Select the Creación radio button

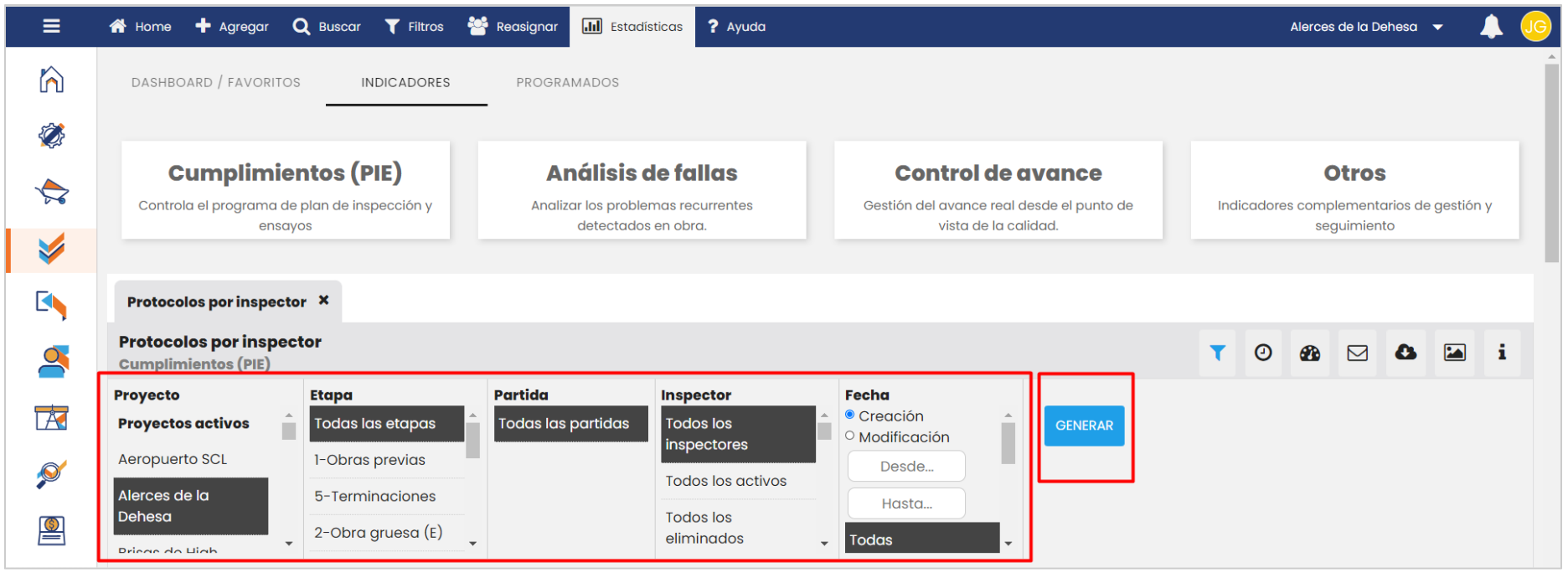pyautogui.click(x=850, y=415)
